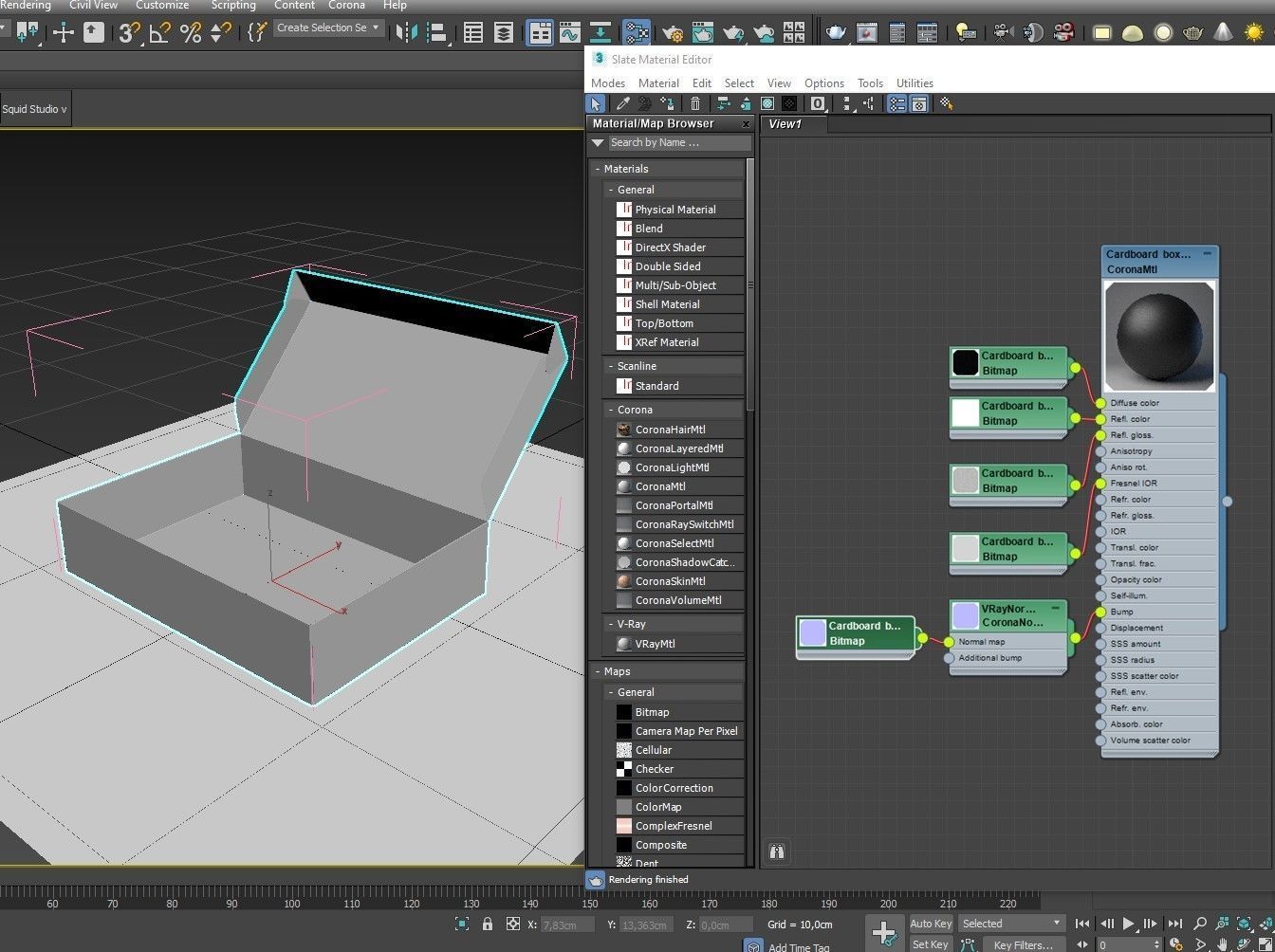Click Assign Material to Selection icon
Viewport: 1275px width, 952px height.
pyautogui.click(x=667, y=103)
